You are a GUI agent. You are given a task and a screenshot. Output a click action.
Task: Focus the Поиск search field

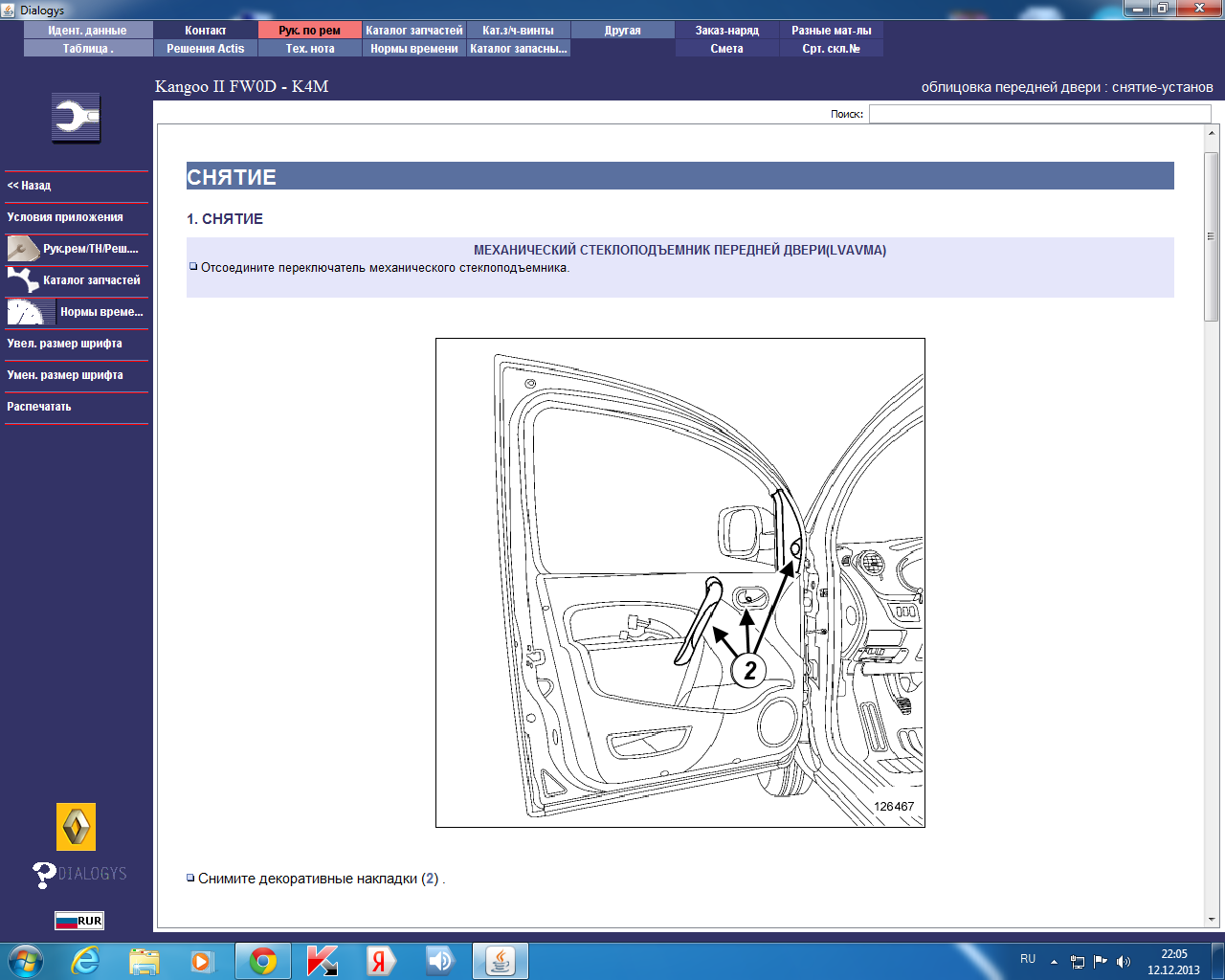[x=1040, y=114]
